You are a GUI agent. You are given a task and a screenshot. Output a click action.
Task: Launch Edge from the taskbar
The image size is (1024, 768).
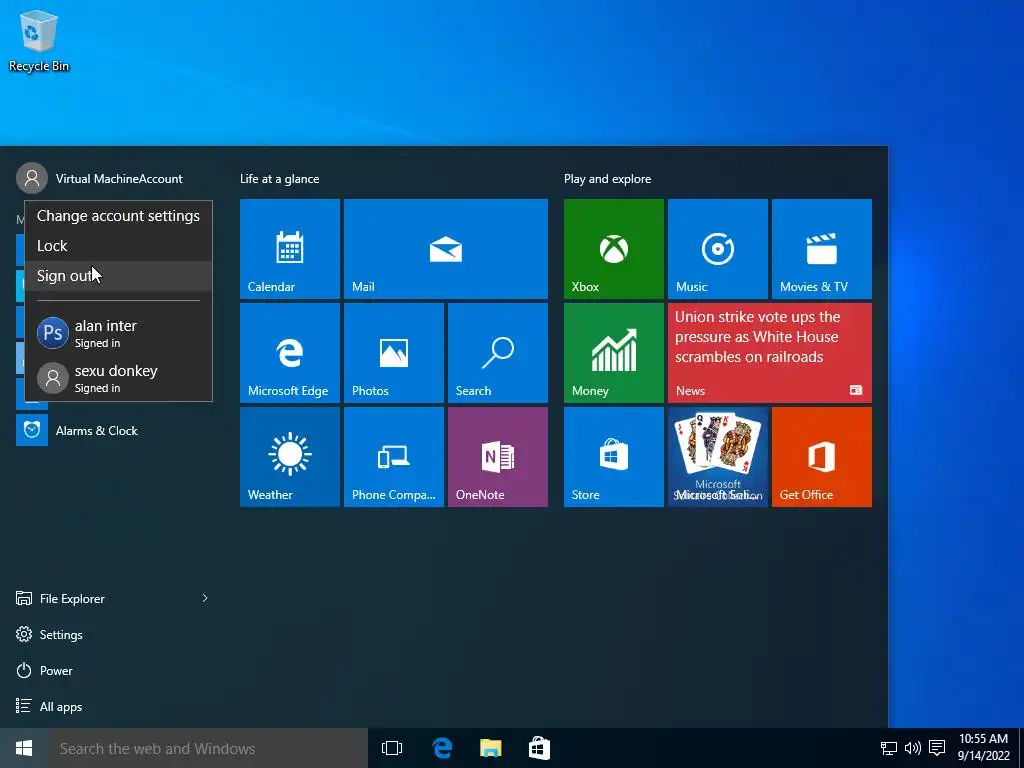click(442, 748)
